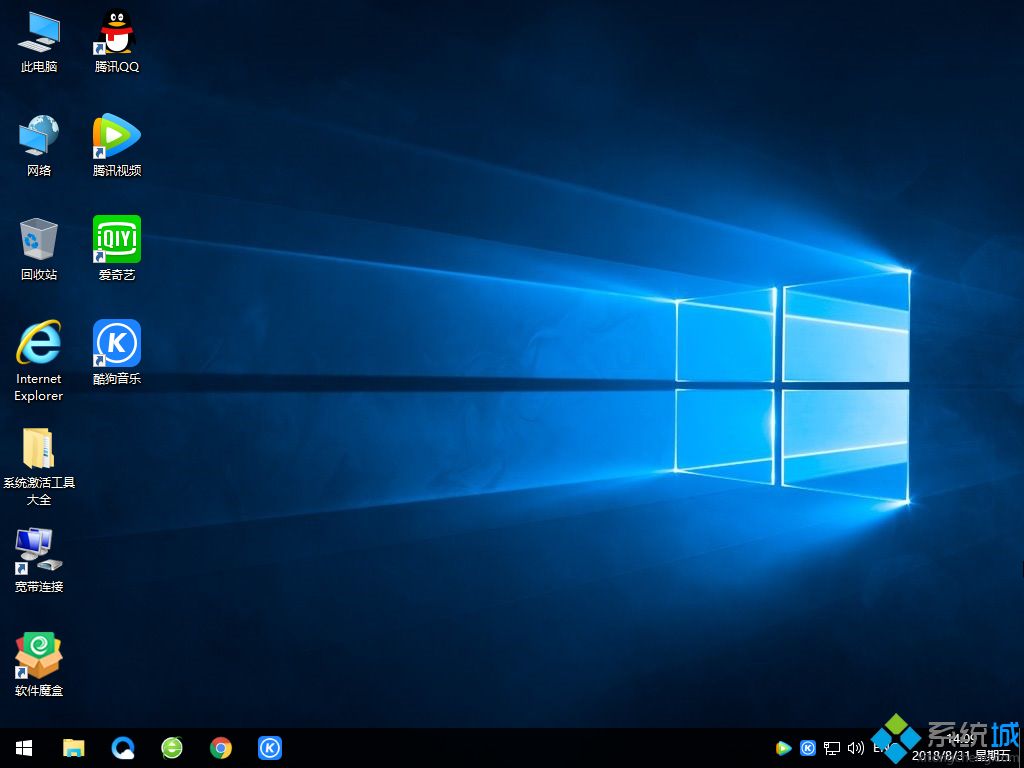Image resolution: width=1024 pixels, height=768 pixels.
Task: Open the green 360 Browser taskbar icon
Action: pos(170,747)
